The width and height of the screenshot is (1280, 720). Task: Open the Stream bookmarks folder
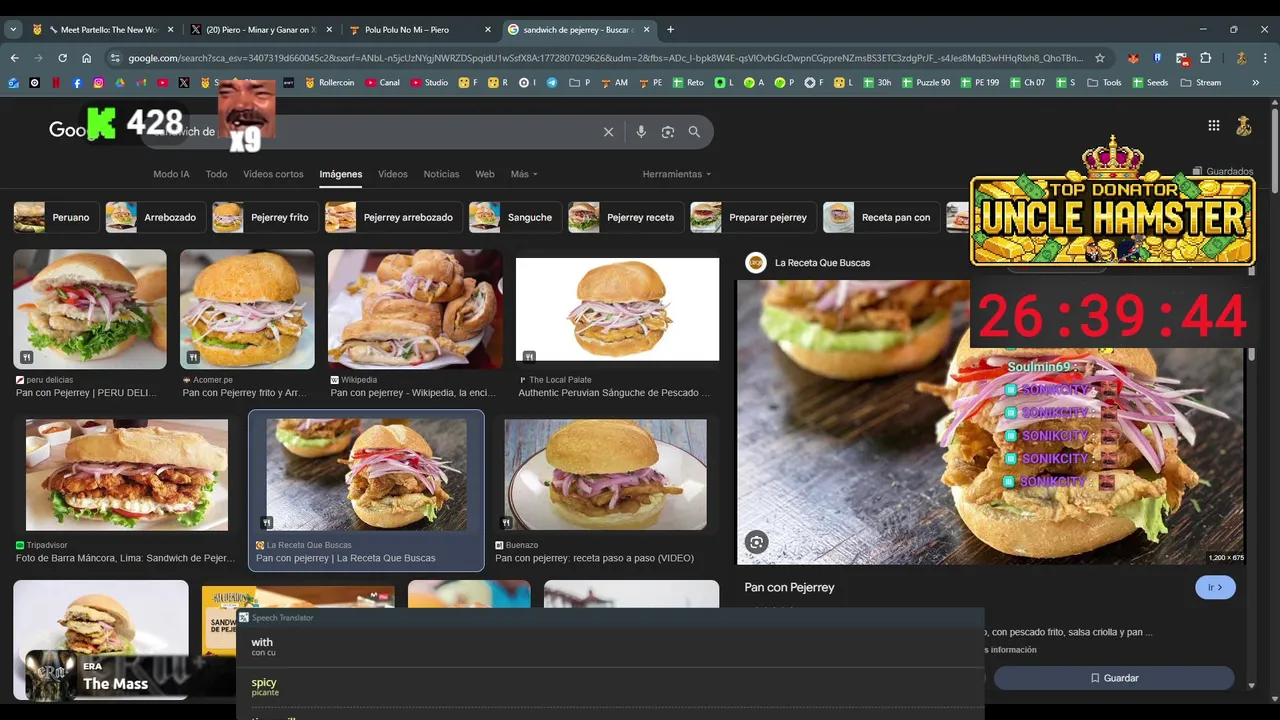[1201, 83]
